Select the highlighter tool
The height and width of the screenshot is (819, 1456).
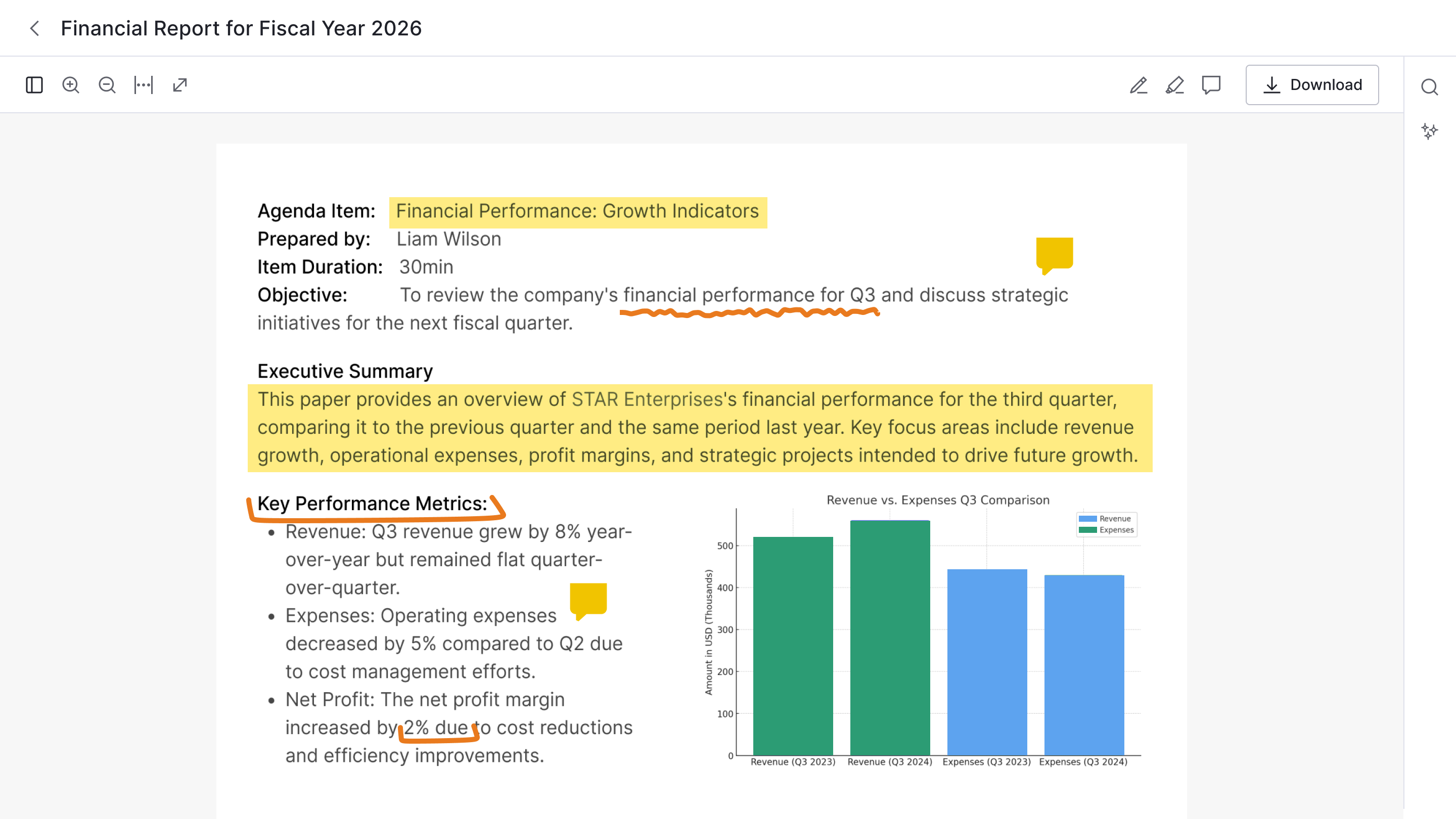tap(1174, 85)
